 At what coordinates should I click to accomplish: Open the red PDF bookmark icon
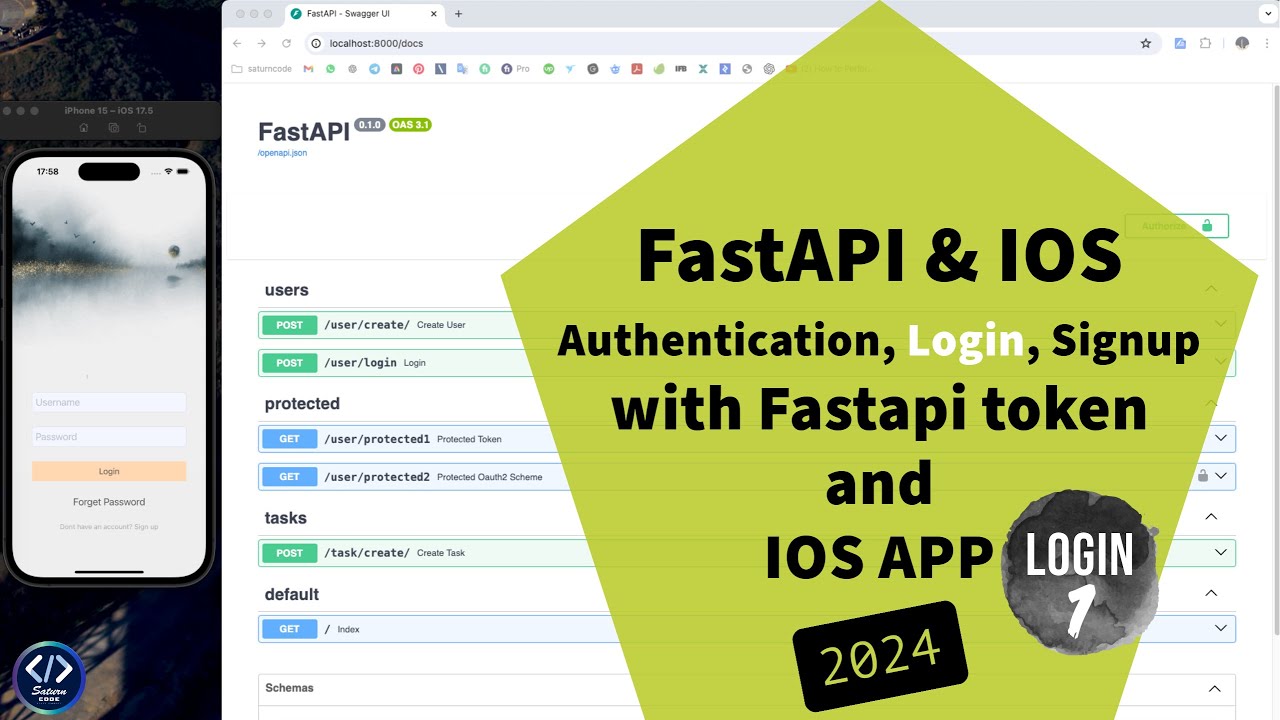(x=636, y=69)
